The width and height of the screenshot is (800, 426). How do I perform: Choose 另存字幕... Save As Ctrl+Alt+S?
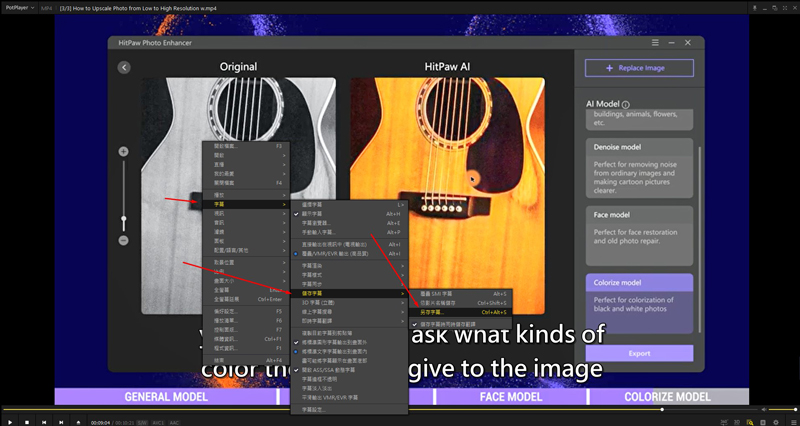tap(460, 312)
